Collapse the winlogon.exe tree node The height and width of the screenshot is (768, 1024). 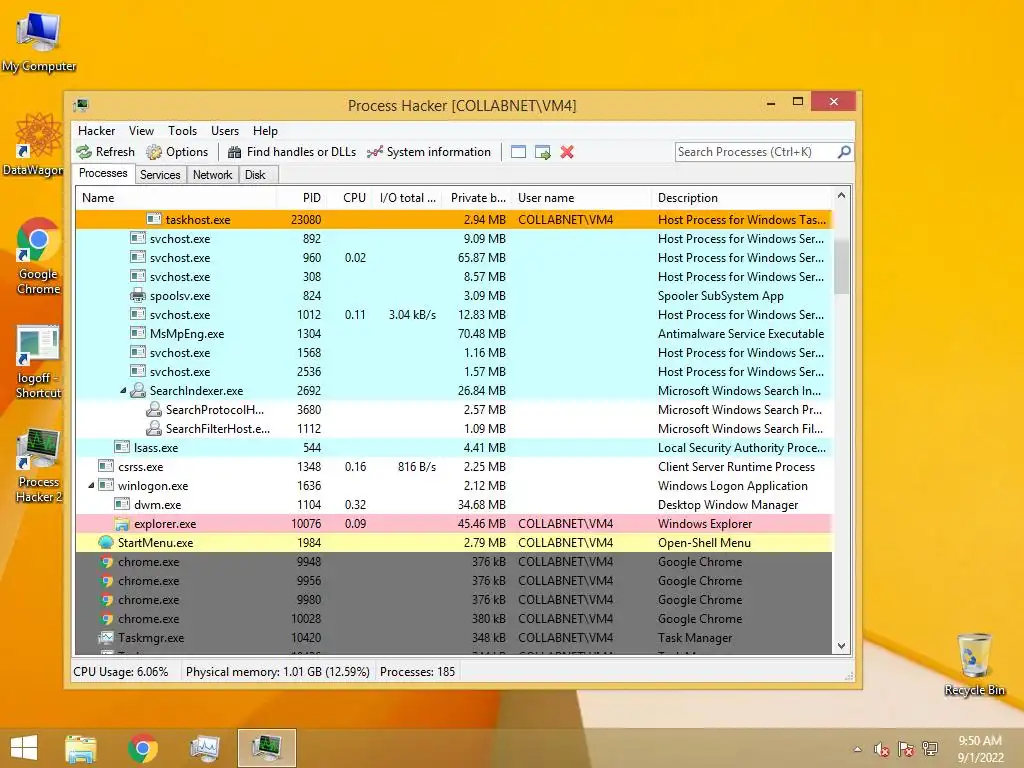(x=91, y=486)
